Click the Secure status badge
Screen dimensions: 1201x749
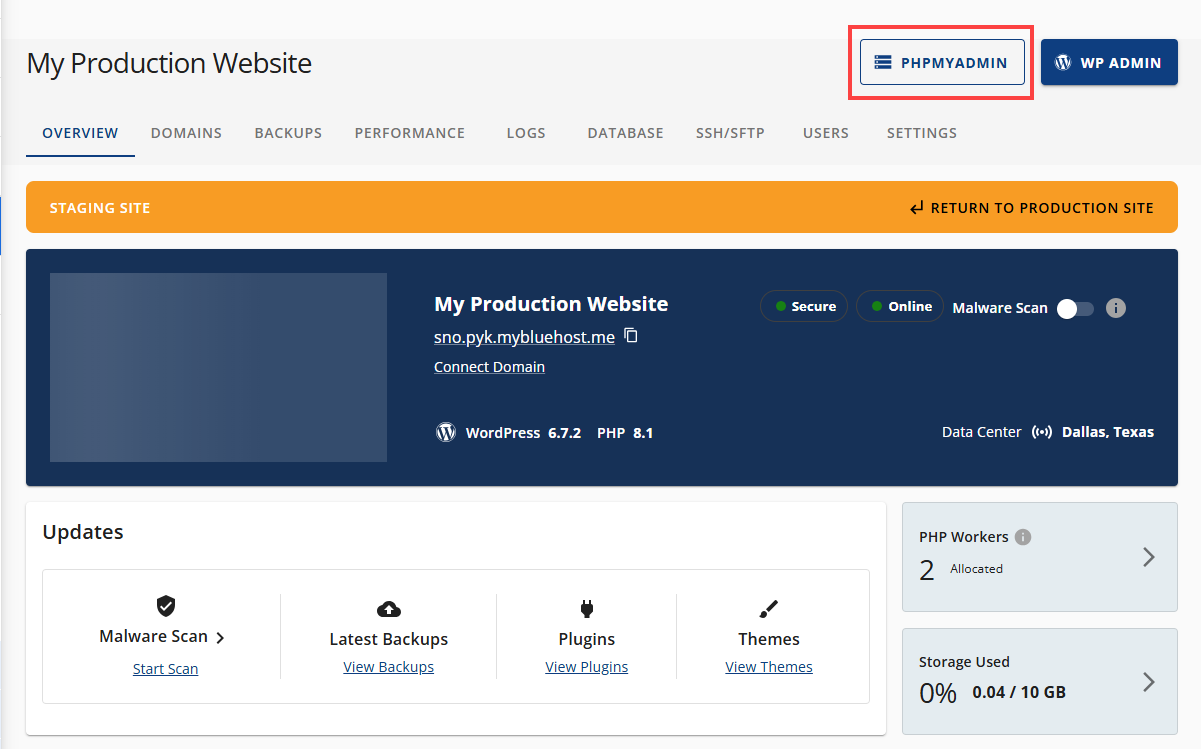point(804,306)
